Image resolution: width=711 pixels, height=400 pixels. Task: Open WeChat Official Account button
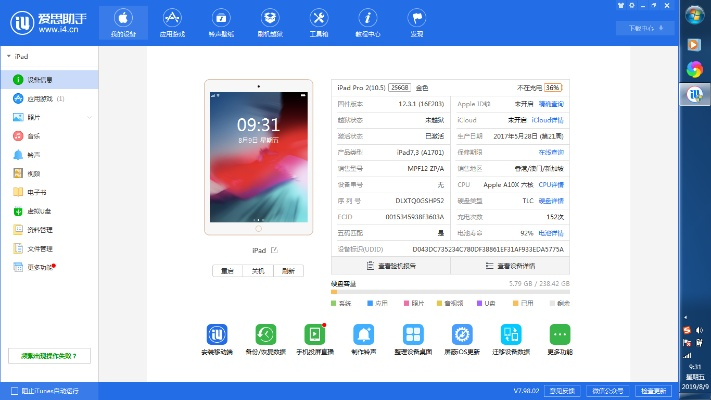coord(608,391)
